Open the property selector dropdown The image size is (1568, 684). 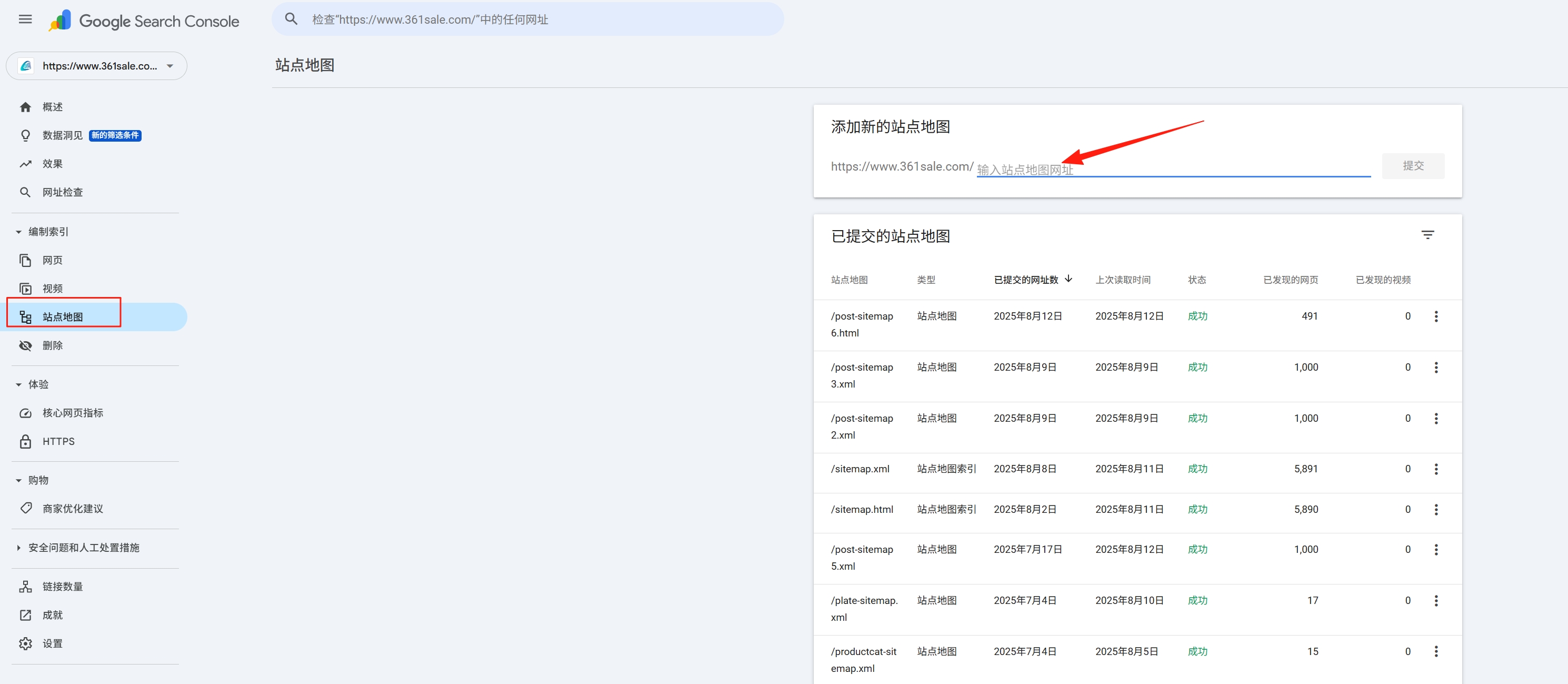(x=96, y=66)
